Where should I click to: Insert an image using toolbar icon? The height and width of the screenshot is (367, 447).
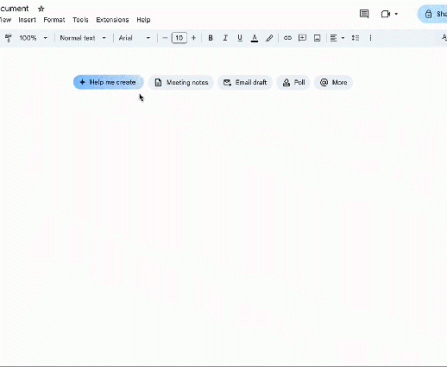[x=317, y=38]
